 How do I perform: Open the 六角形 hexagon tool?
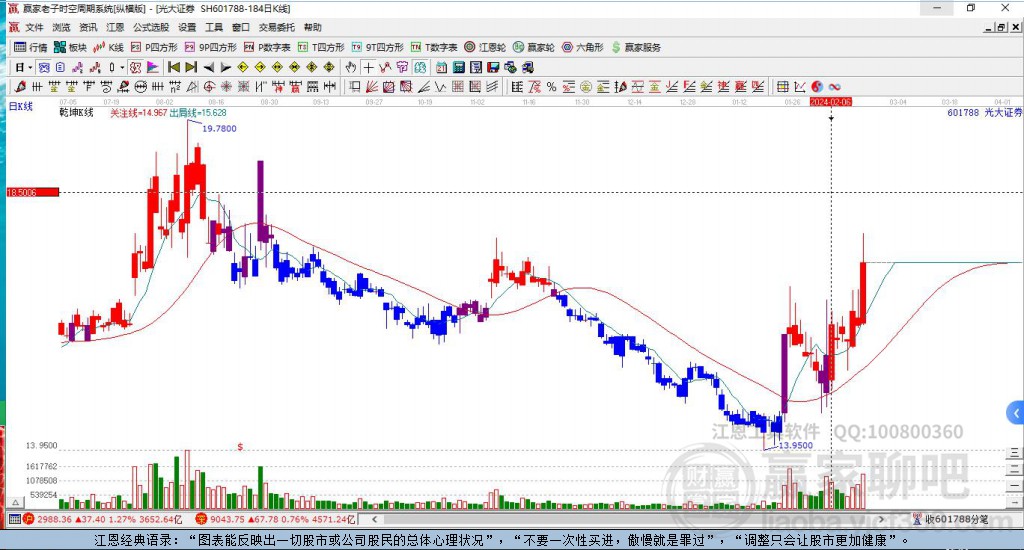(x=583, y=47)
